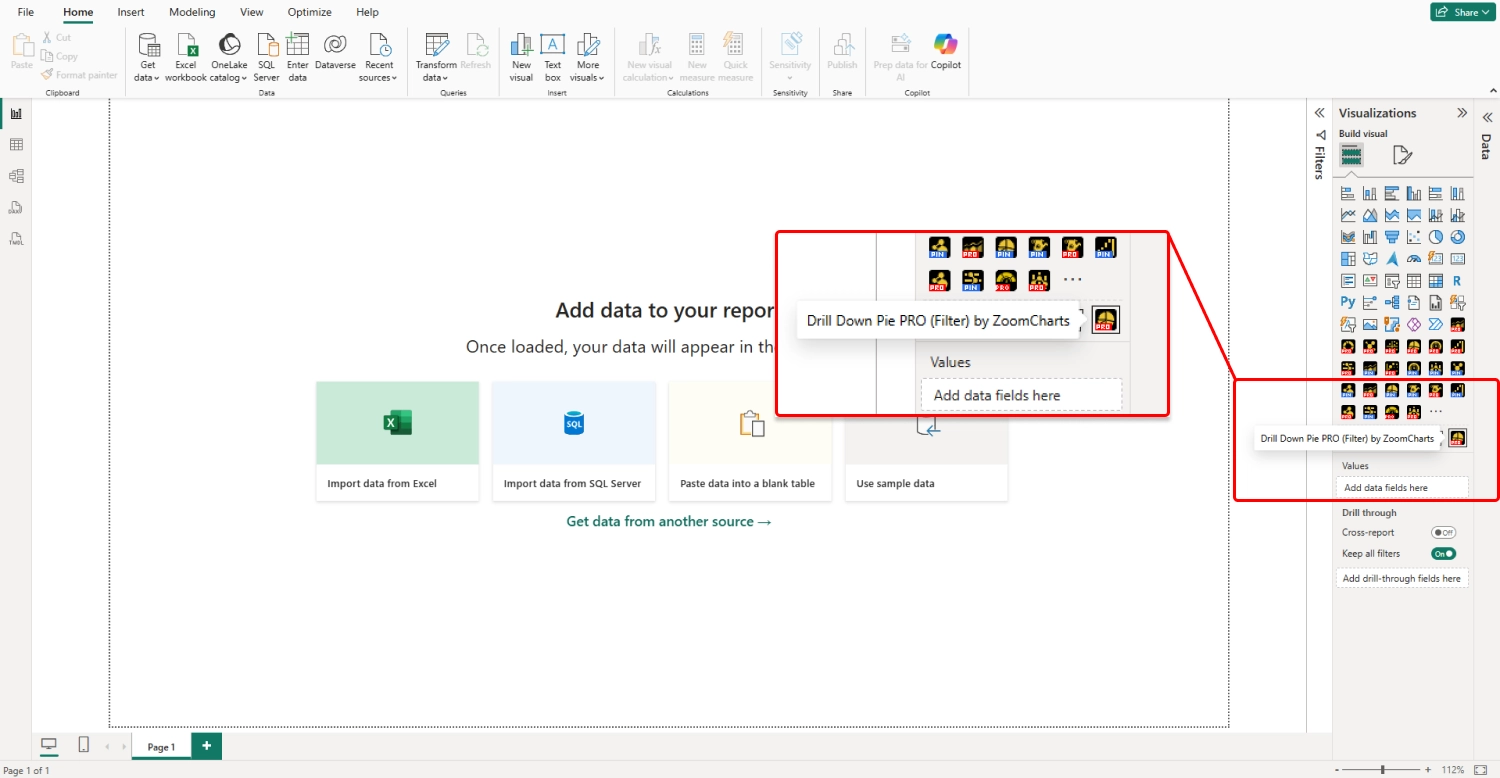Open Model view from the left sidebar

[16, 176]
